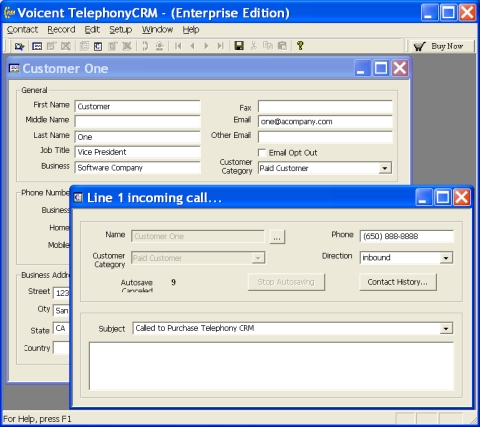Screen dimensions: 480x427
Task: Go to next record arrow icon
Action: tap(206, 46)
